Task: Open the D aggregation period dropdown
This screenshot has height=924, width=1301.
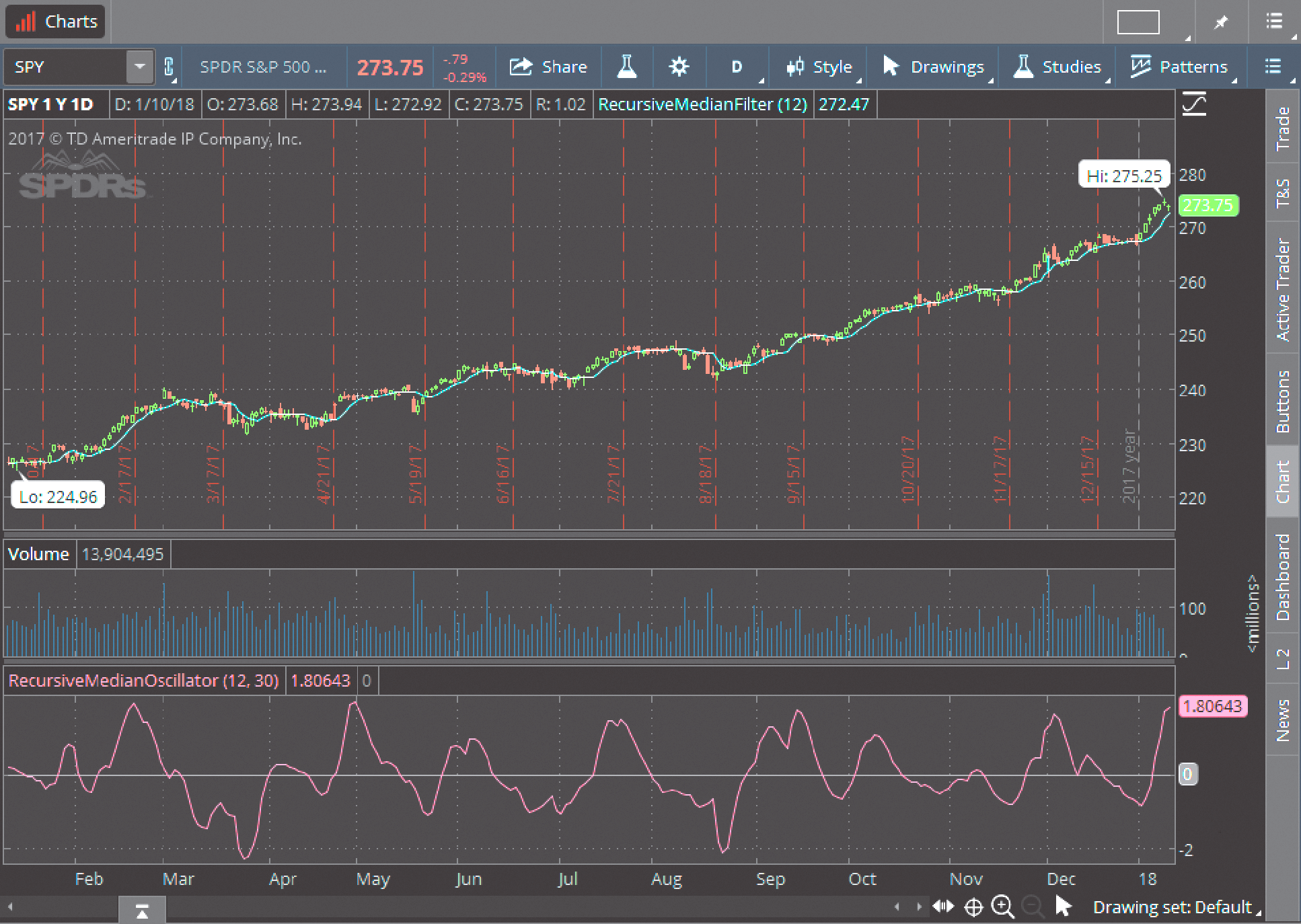Action: pyautogui.click(x=737, y=67)
